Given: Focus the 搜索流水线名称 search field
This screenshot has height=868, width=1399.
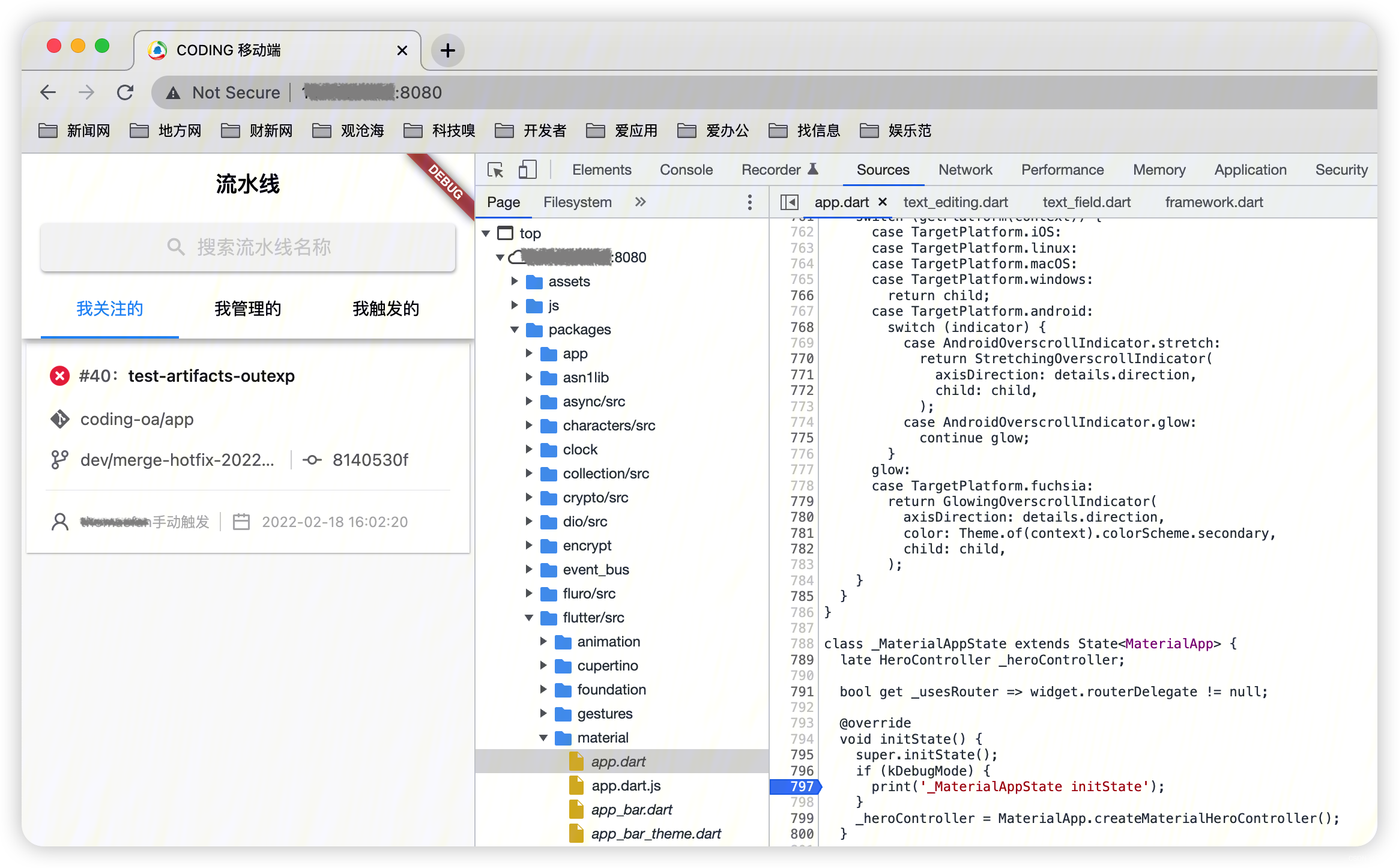Looking at the screenshot, I should 248,247.
